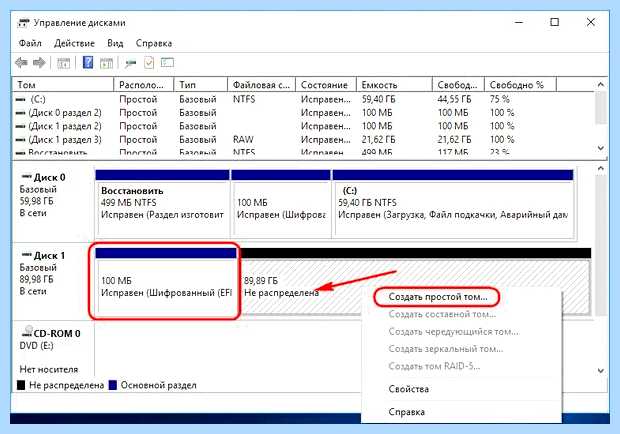This screenshot has width=620, height=434.
Task: Choose Создать простой том from context menu
Action: pos(438,297)
